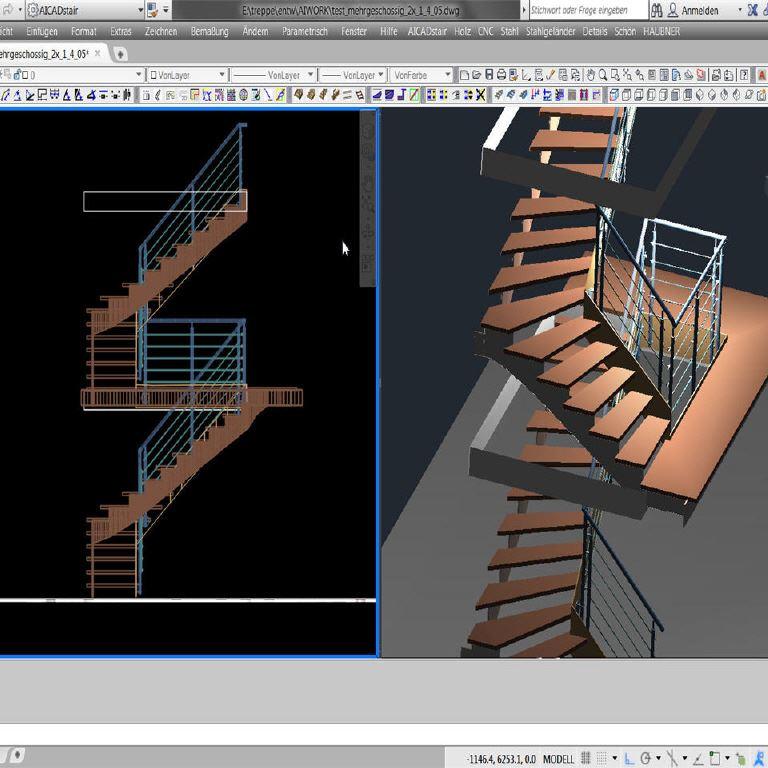Select the Zoom magnifier tool
This screenshot has width=768, height=768.
(603, 75)
